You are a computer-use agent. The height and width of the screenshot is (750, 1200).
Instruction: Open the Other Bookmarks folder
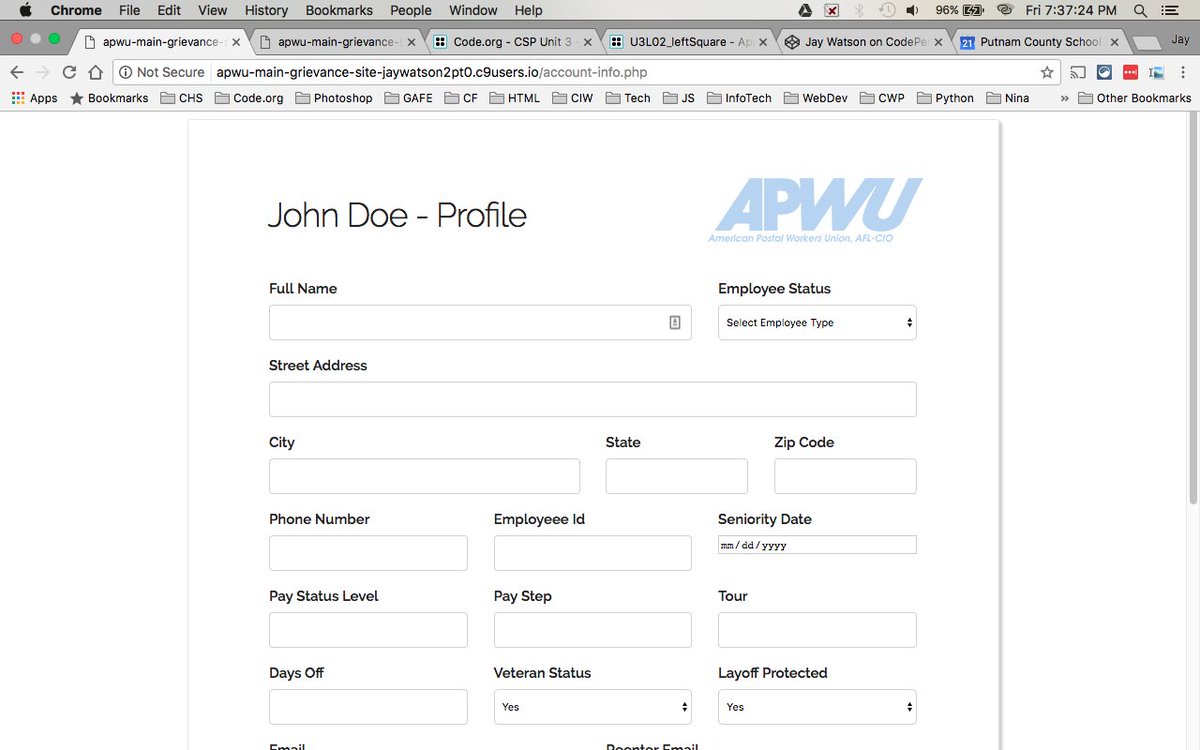(x=1135, y=98)
